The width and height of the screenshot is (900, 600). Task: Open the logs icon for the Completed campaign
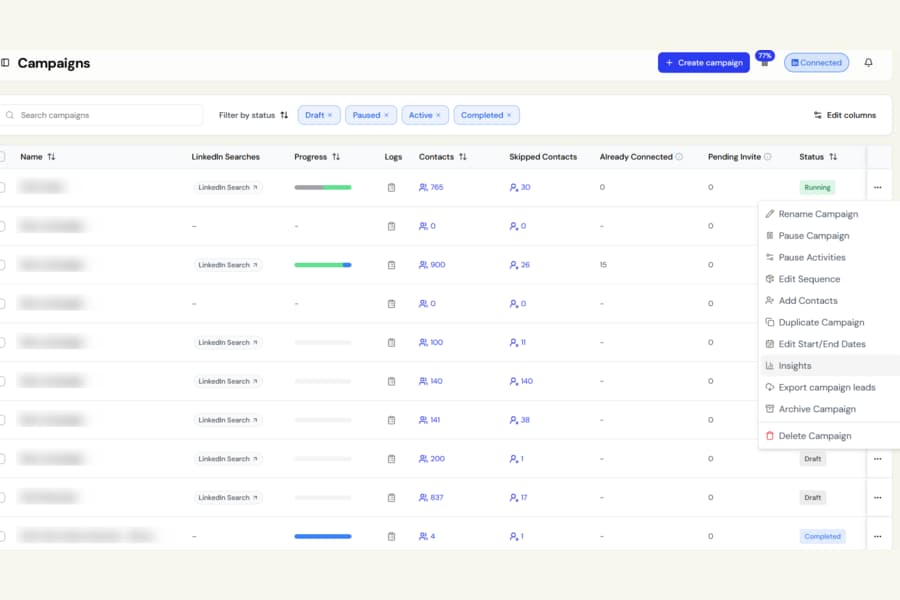[391, 536]
